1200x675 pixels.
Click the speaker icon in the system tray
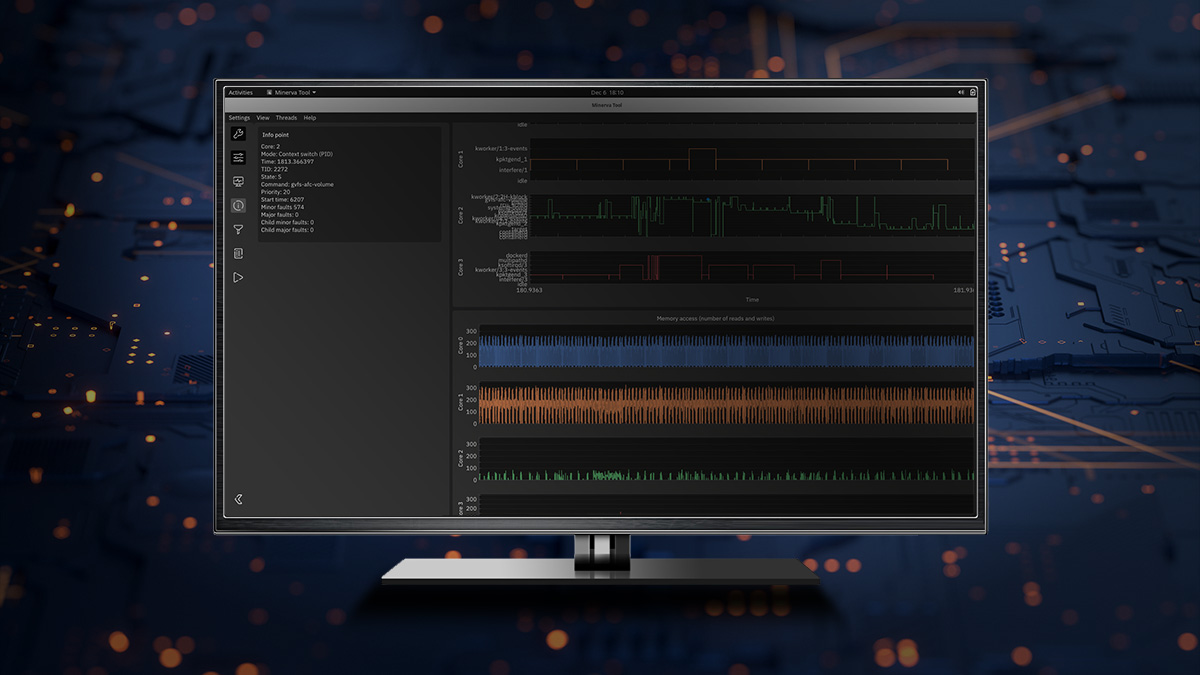pyautogui.click(x=960, y=91)
